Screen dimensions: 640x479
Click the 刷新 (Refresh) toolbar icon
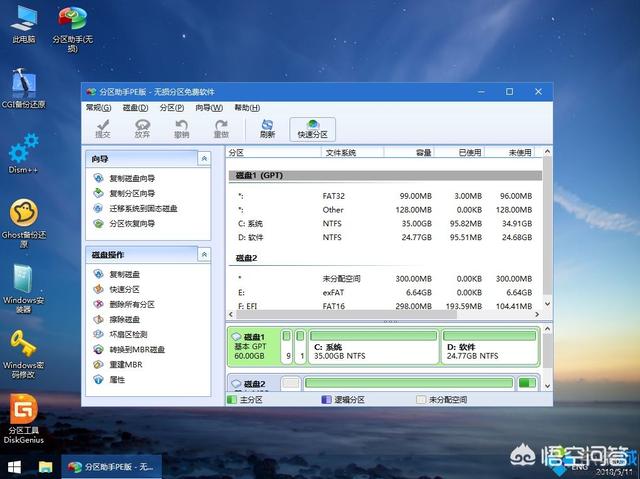[x=267, y=128]
